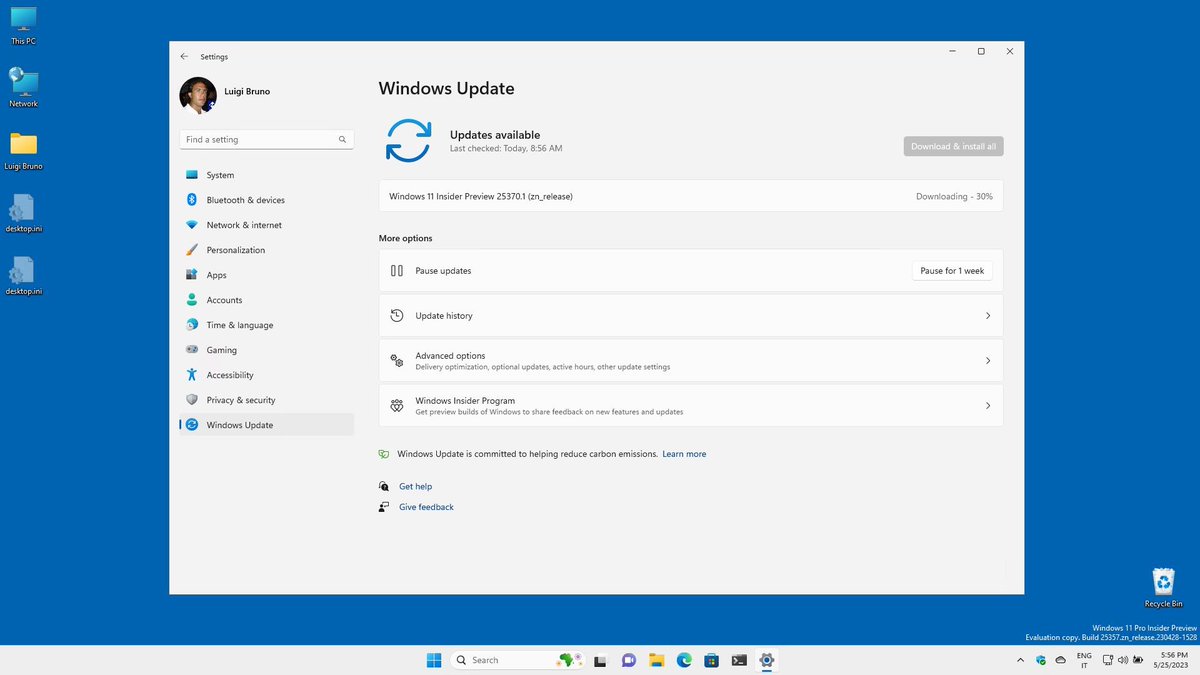1200x675 pixels.
Task: Click the Last checked: Today, 8:56 AM text
Action: [x=506, y=149]
